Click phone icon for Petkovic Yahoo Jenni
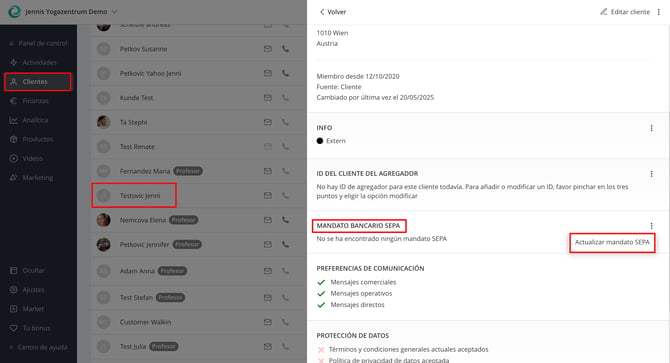 285,73
